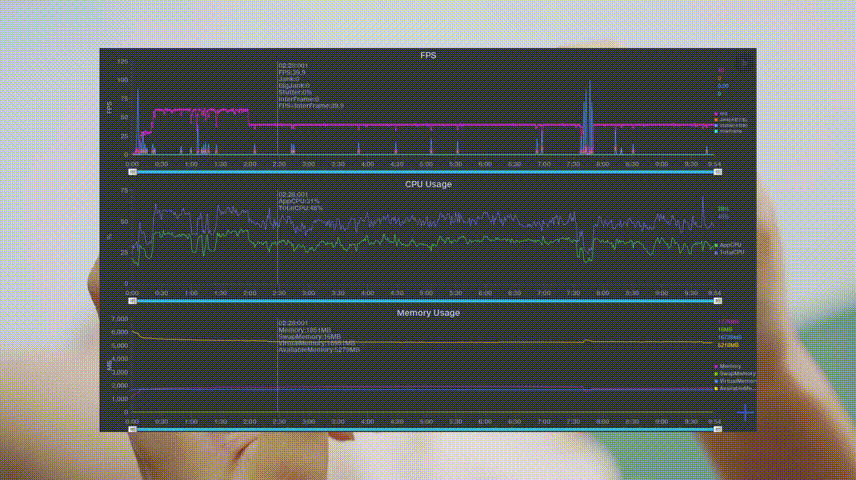The width and height of the screenshot is (856, 480).
Task: Toggle the SwapMemory series in the legend
Action: click(735, 374)
